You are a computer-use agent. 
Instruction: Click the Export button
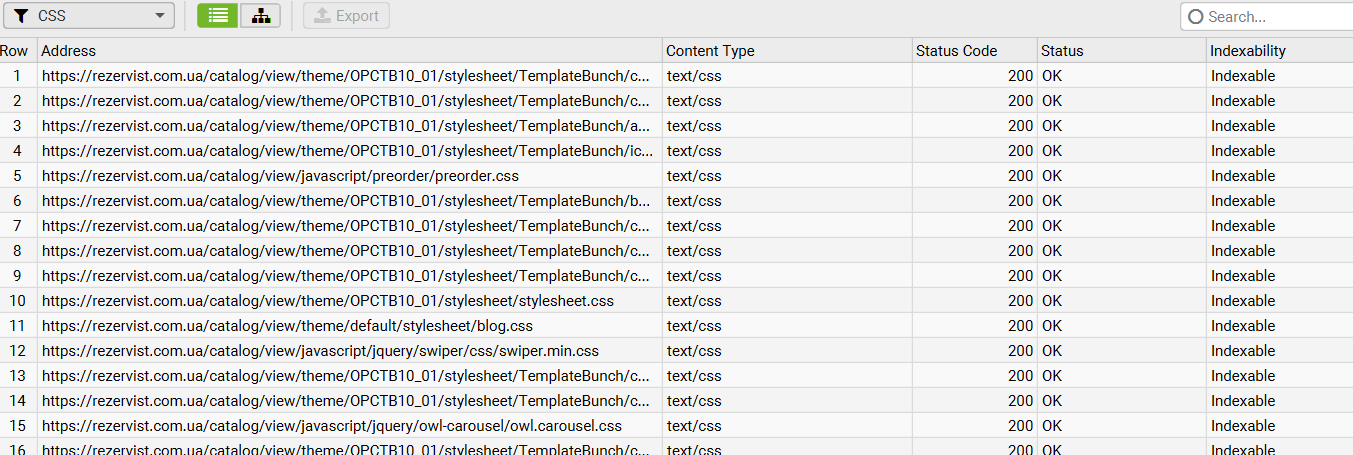[346, 16]
